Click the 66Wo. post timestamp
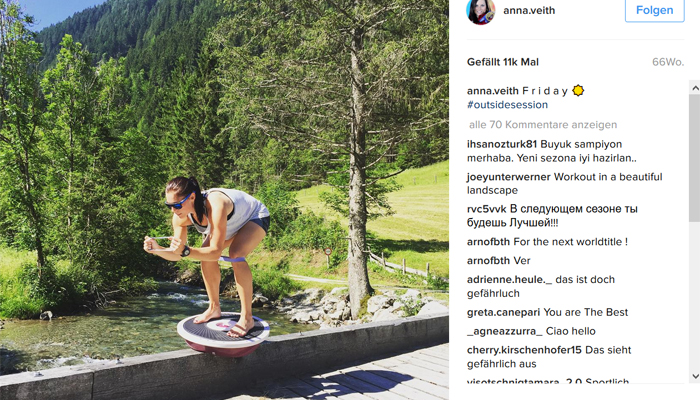This screenshot has height=400, width=700. click(668, 62)
